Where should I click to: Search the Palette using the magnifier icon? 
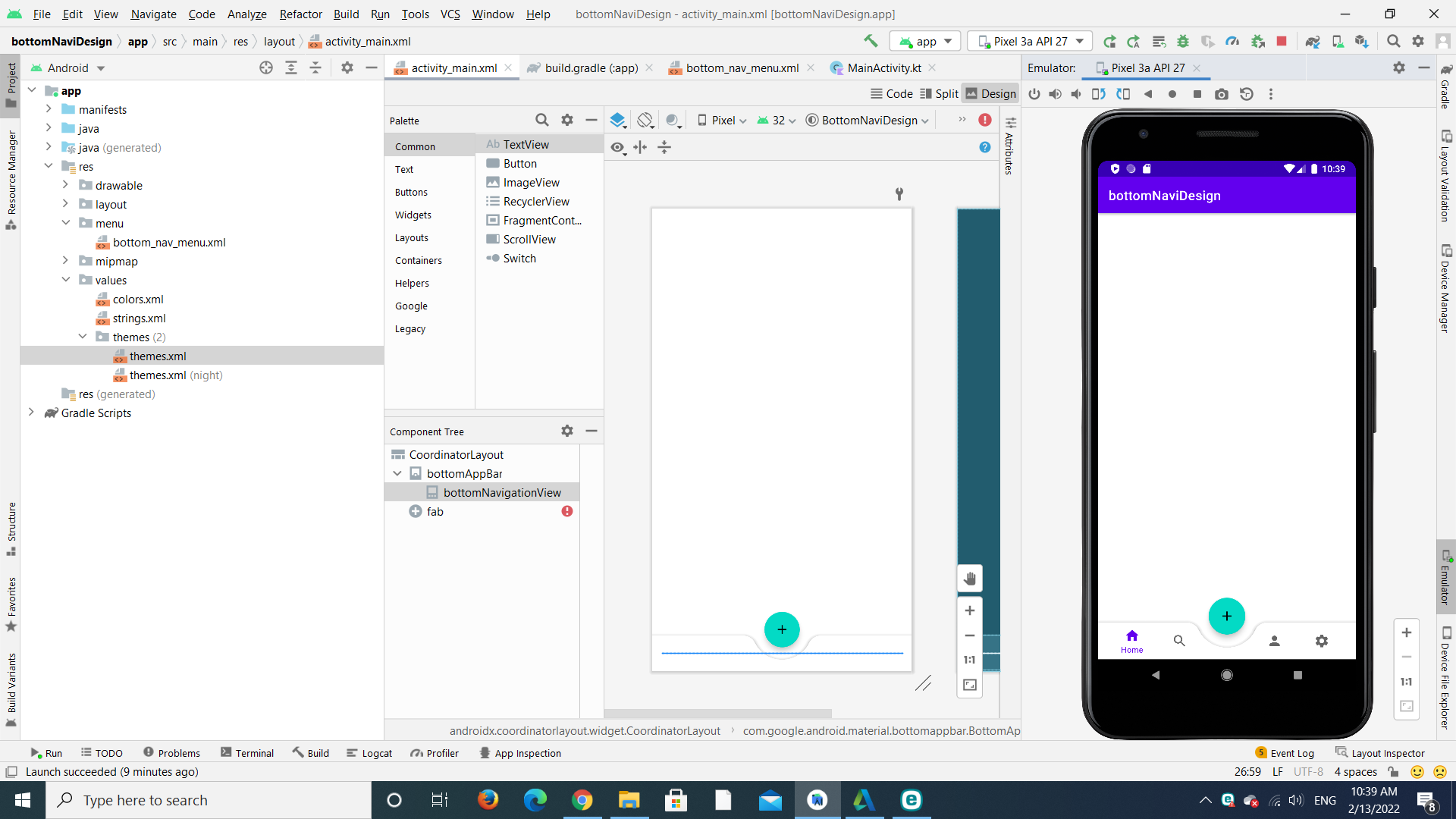542,120
